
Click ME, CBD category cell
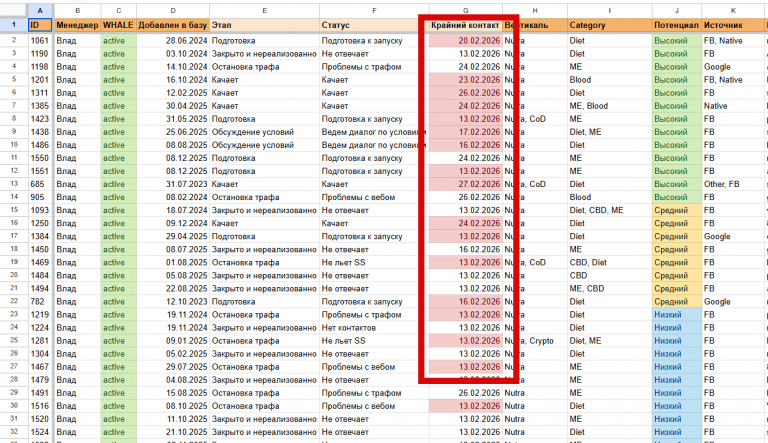tap(609, 289)
